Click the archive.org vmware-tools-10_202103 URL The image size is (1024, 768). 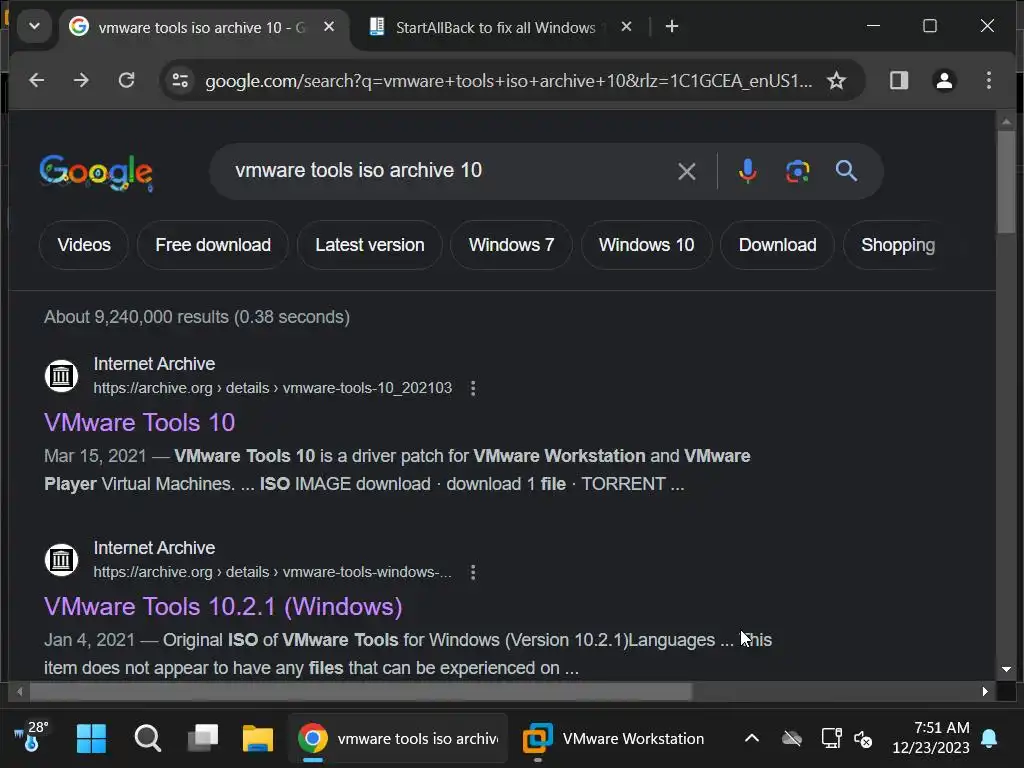272,388
